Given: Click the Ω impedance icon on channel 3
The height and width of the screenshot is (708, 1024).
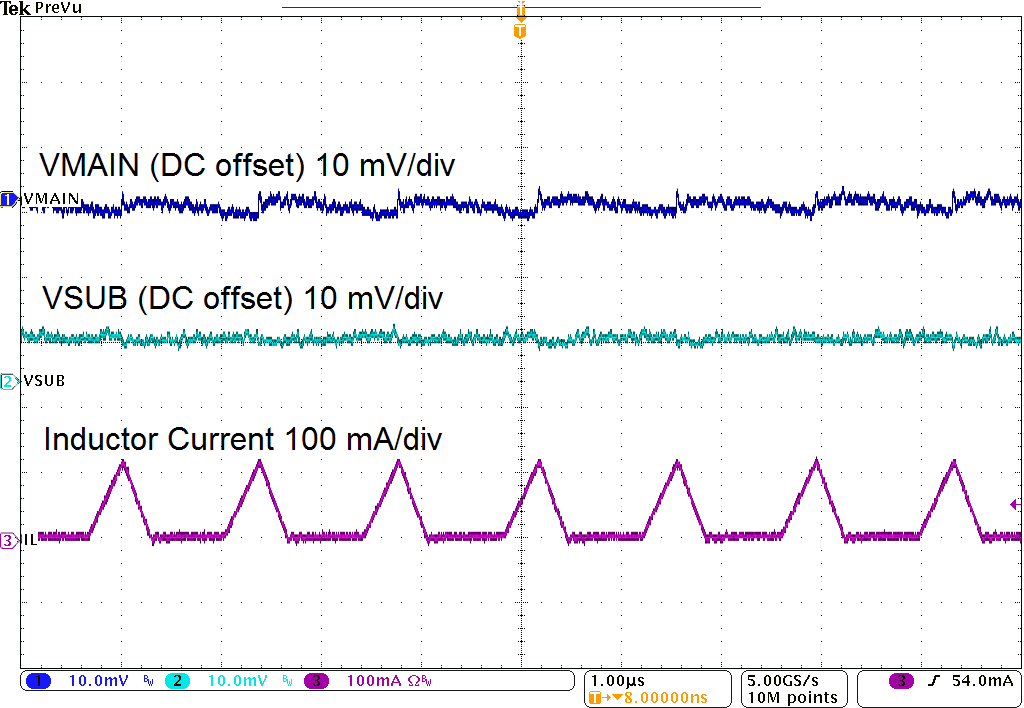Looking at the screenshot, I should [413, 680].
